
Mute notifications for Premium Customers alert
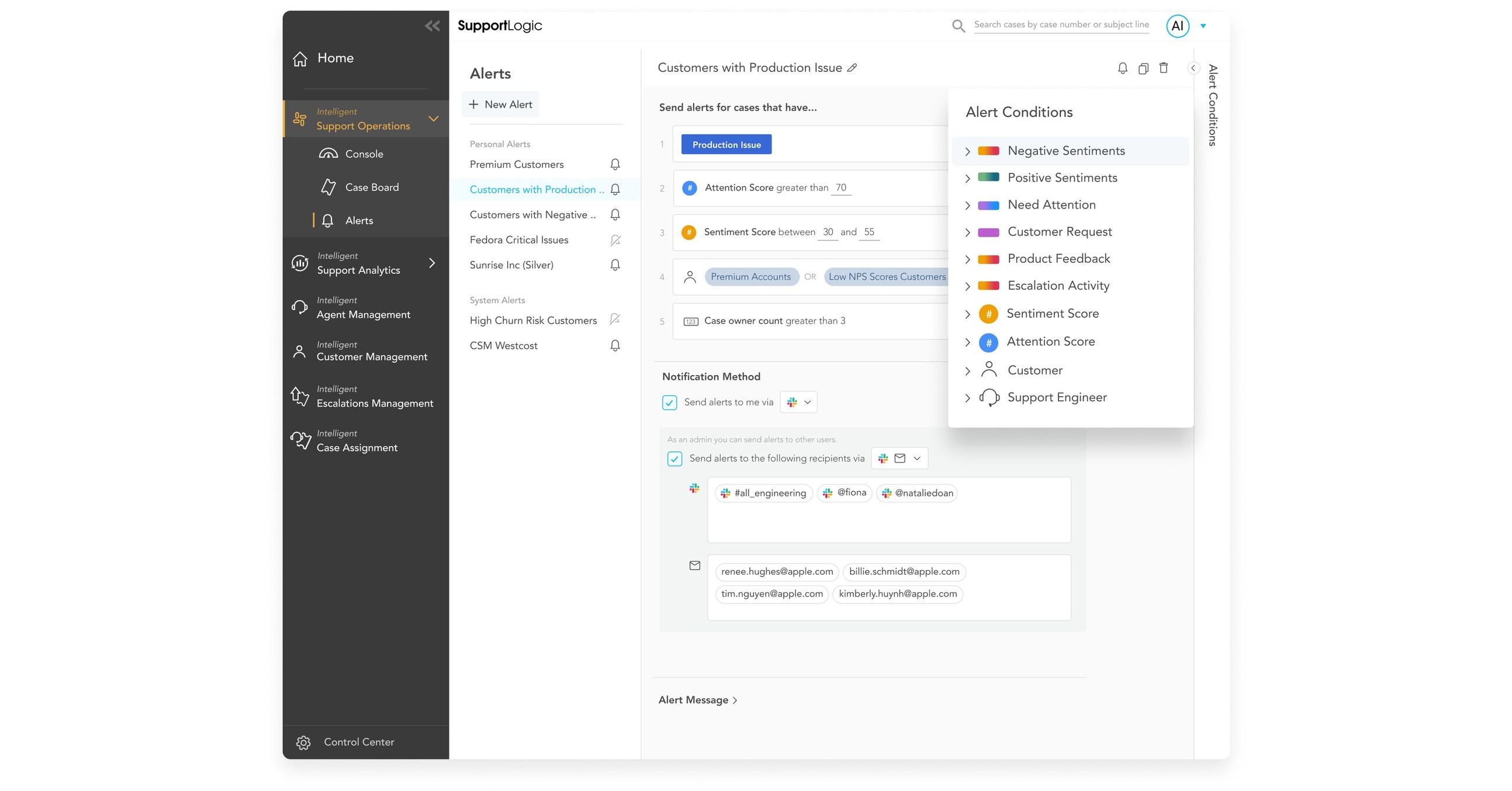(614, 164)
